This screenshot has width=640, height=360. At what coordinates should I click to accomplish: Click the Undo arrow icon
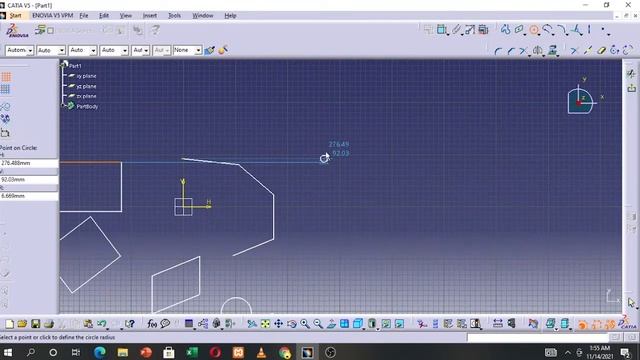(x=102, y=324)
